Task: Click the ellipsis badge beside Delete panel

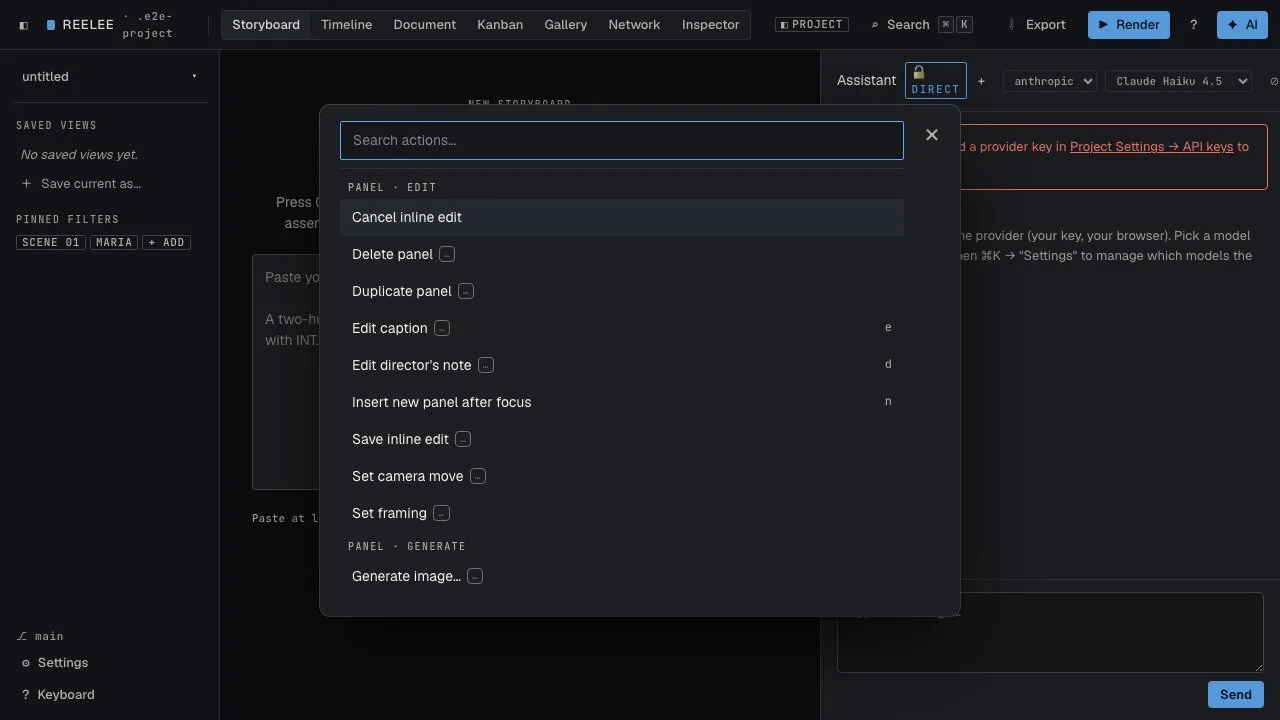Action: coord(447,255)
